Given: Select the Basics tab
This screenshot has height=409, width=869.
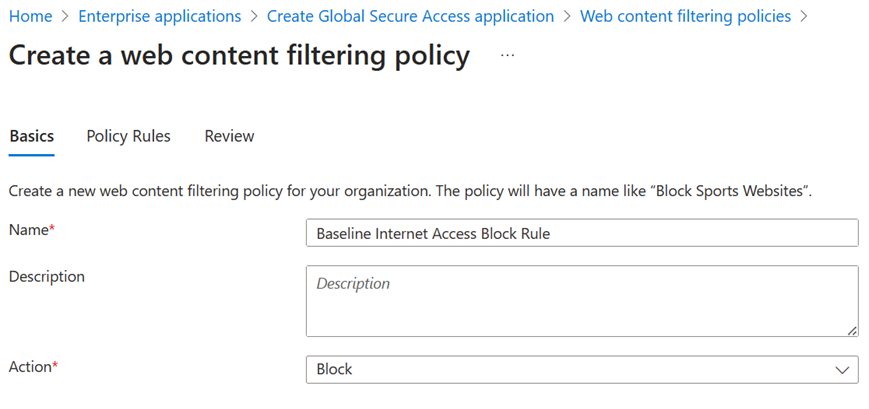Looking at the screenshot, I should point(32,136).
